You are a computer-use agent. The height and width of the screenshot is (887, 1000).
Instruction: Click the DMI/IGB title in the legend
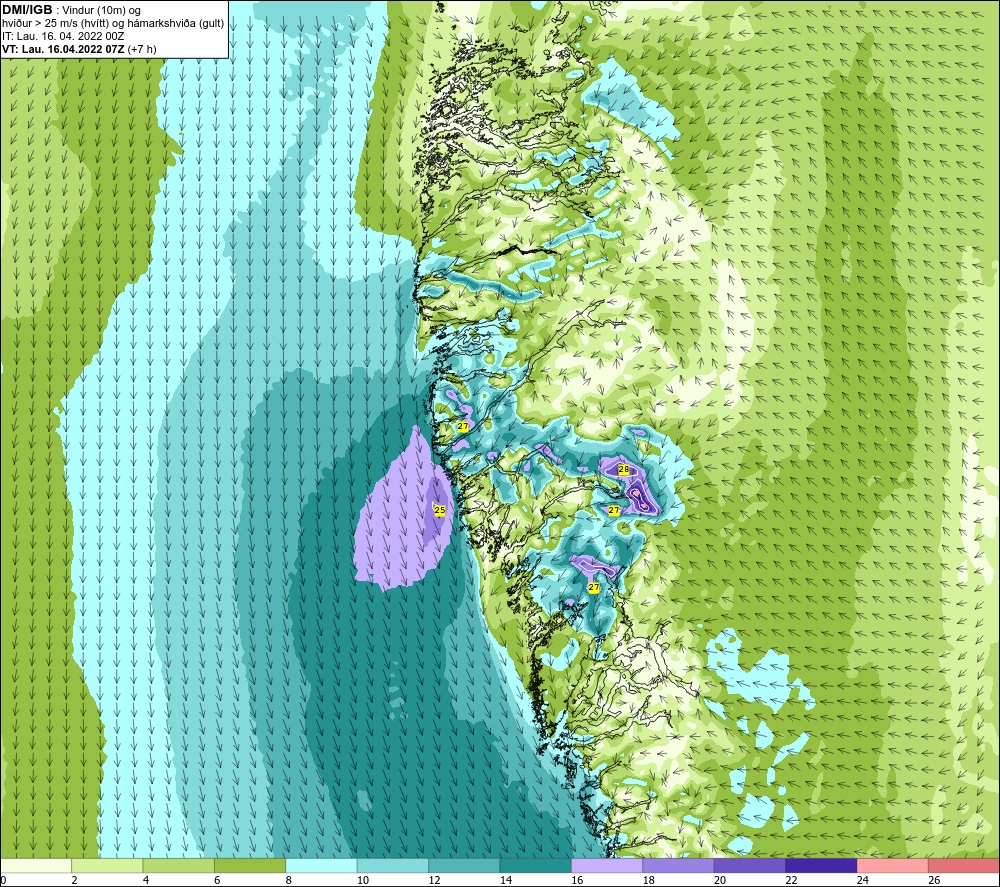click(27, 10)
